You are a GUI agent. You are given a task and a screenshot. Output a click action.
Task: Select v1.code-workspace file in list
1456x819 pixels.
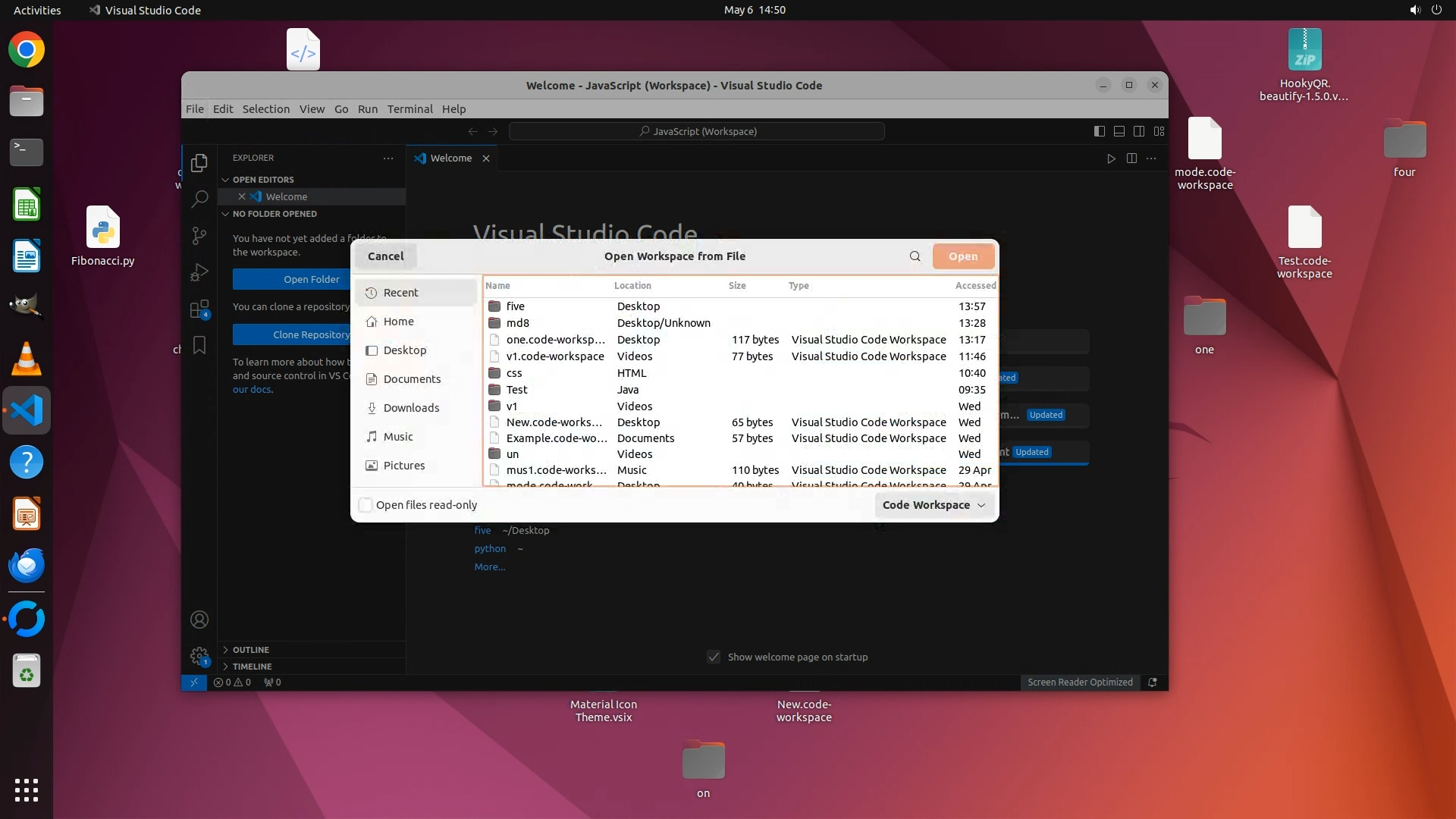555,356
